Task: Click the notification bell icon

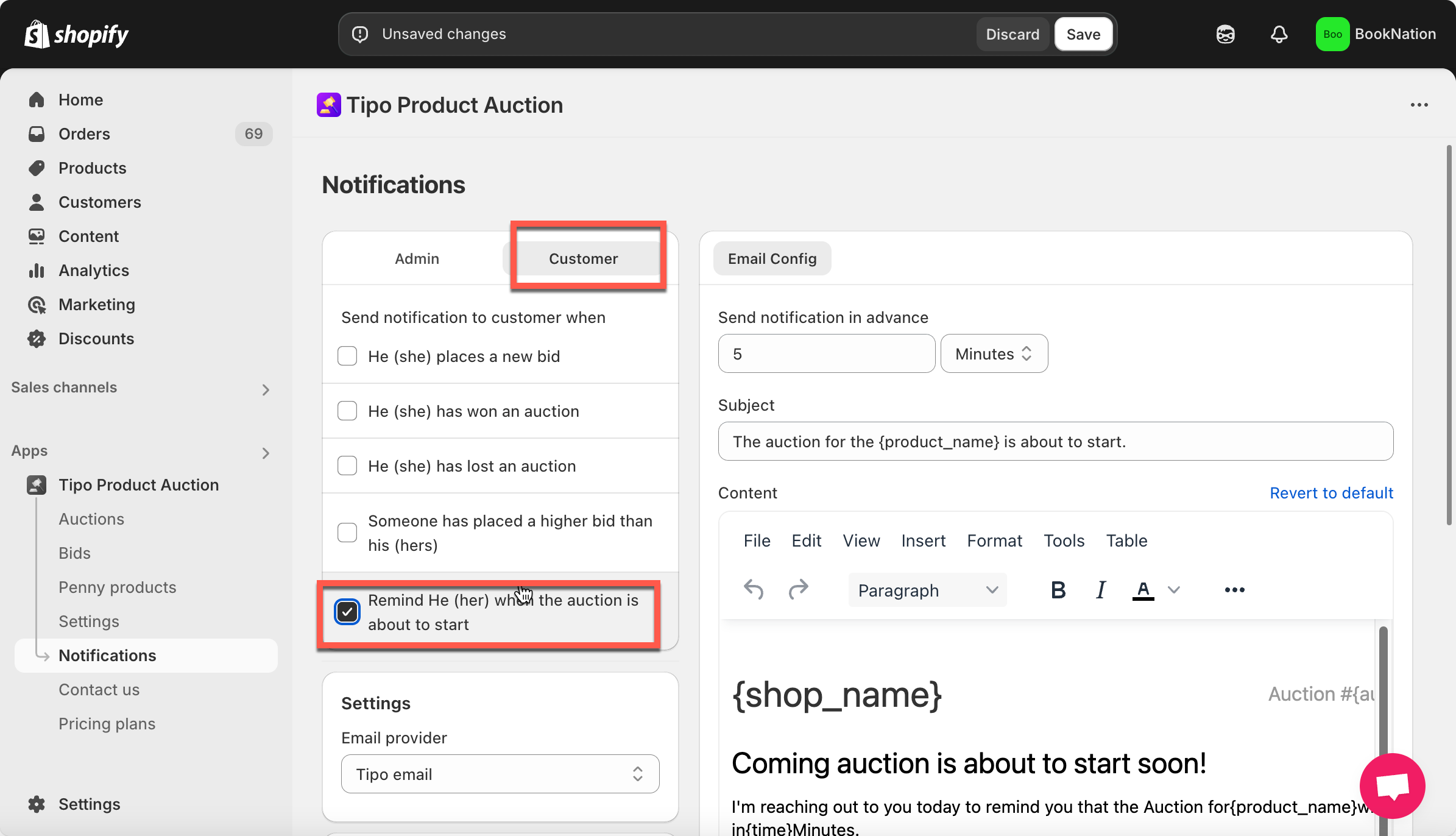Action: tap(1279, 34)
